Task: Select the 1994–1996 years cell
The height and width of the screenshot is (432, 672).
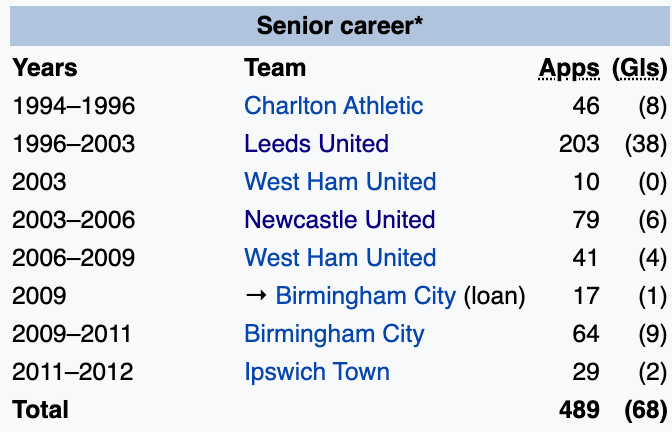Action: tap(73, 106)
